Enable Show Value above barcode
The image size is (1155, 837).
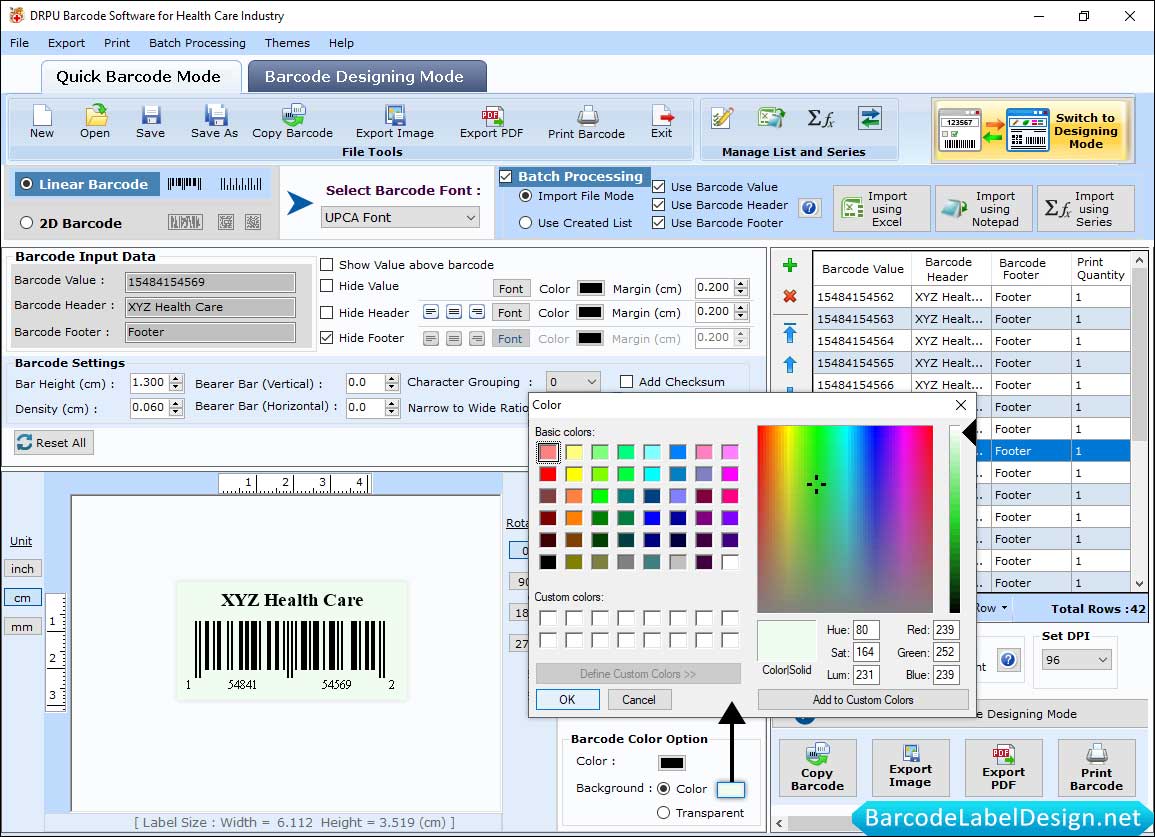(x=326, y=265)
